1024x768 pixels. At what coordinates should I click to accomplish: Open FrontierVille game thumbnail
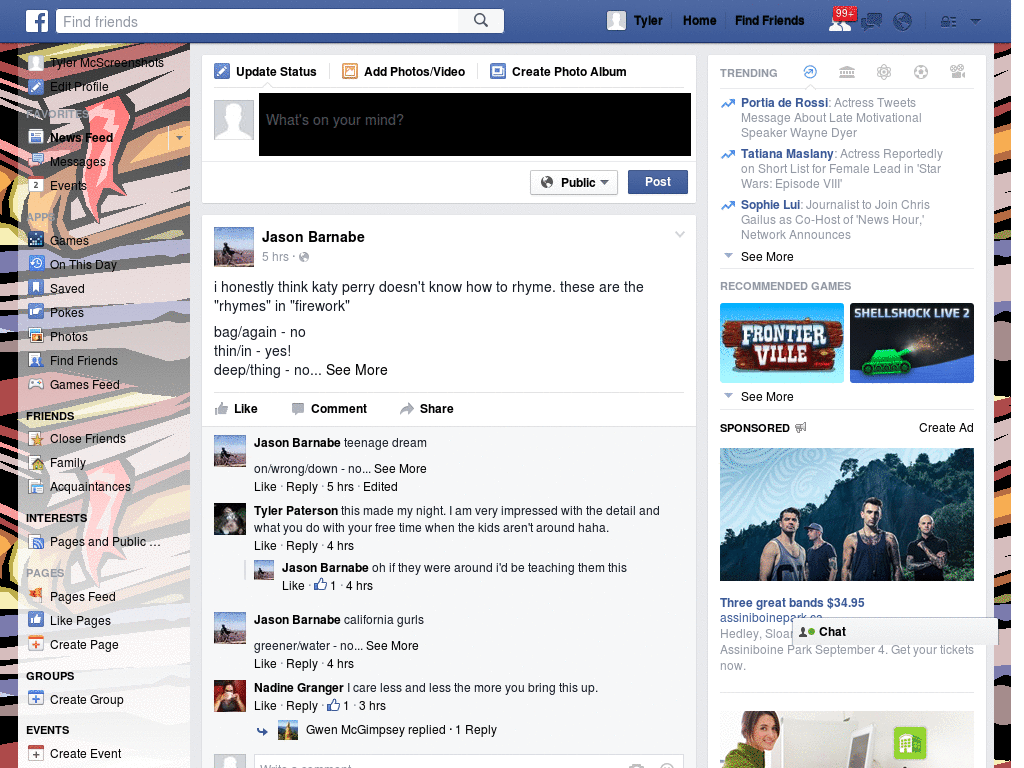point(782,343)
